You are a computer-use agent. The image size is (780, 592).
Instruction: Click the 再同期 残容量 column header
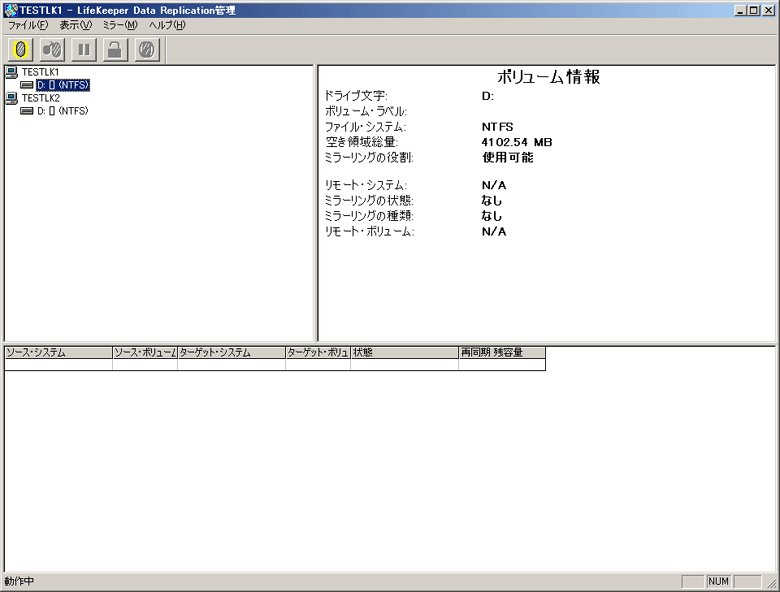point(502,353)
